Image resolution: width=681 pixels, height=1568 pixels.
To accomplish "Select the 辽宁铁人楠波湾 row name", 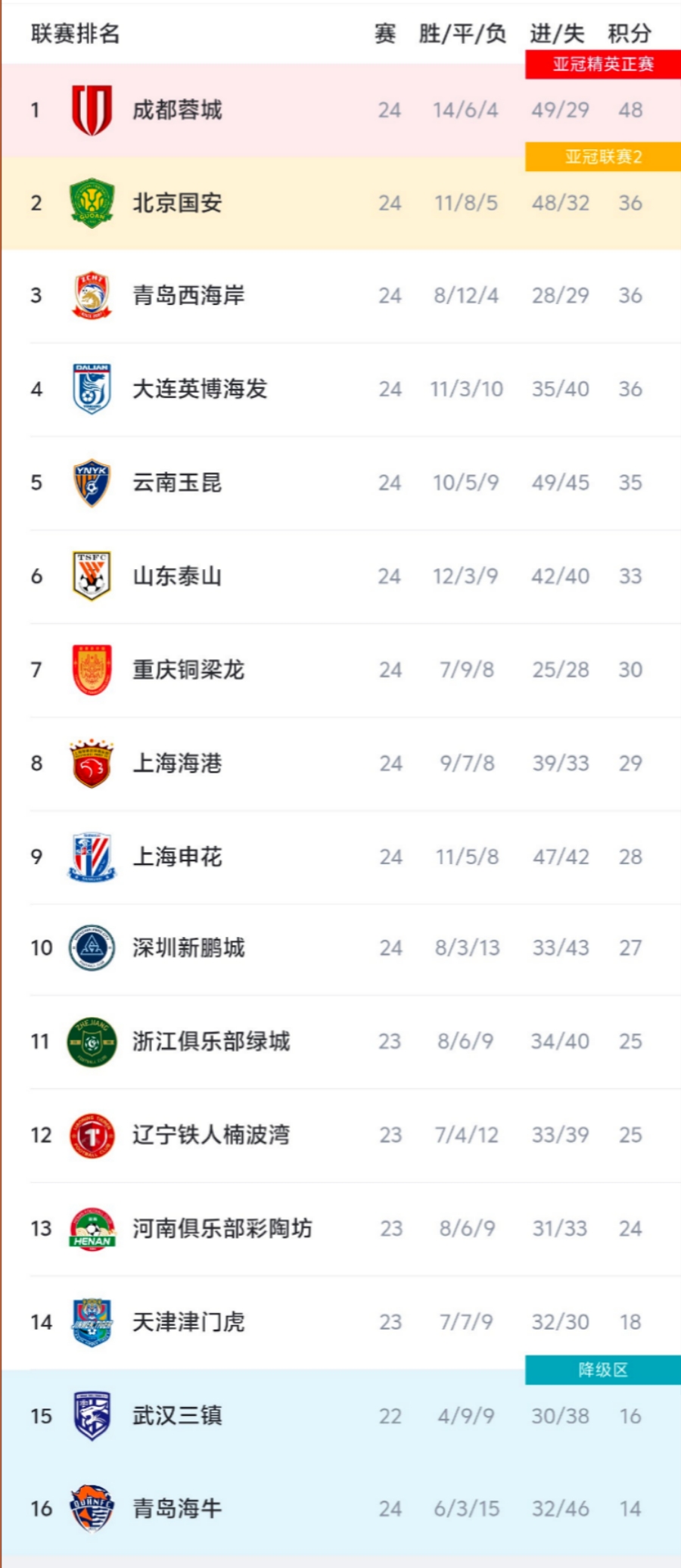I will point(211,1134).
